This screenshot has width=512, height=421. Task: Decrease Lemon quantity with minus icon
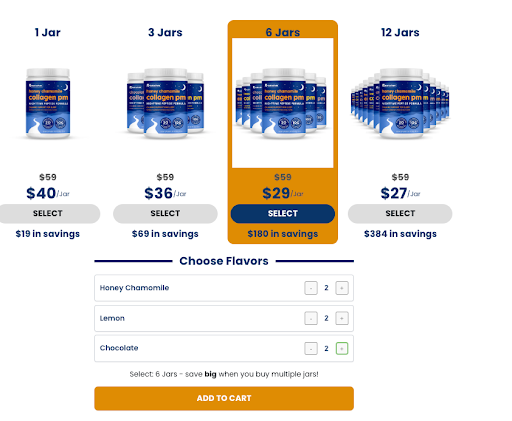[311, 318]
